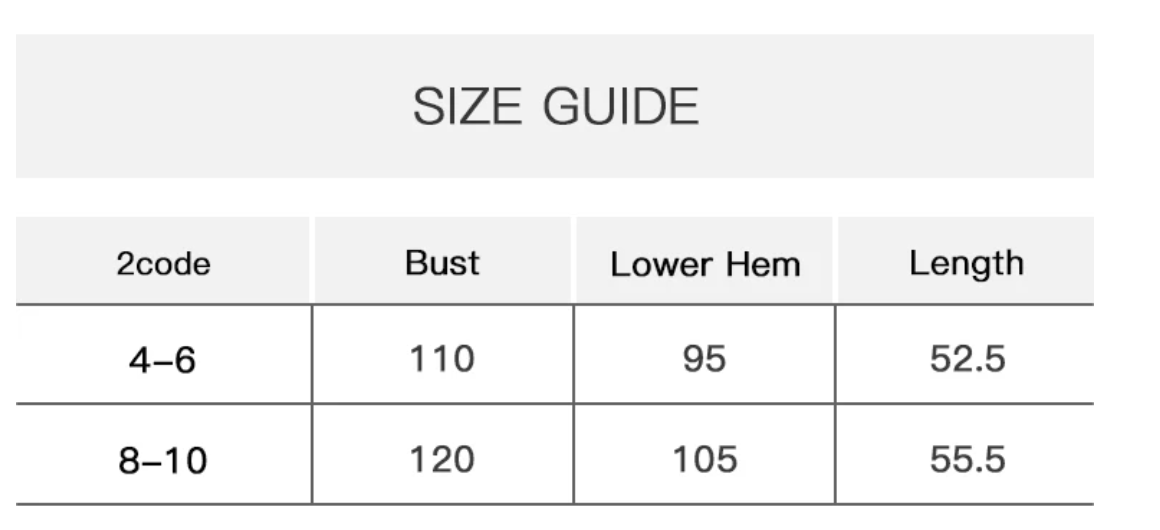Screen dimensions: 1160x530
Task: Click the bottom border under the 105 cell
Action: pos(704,503)
